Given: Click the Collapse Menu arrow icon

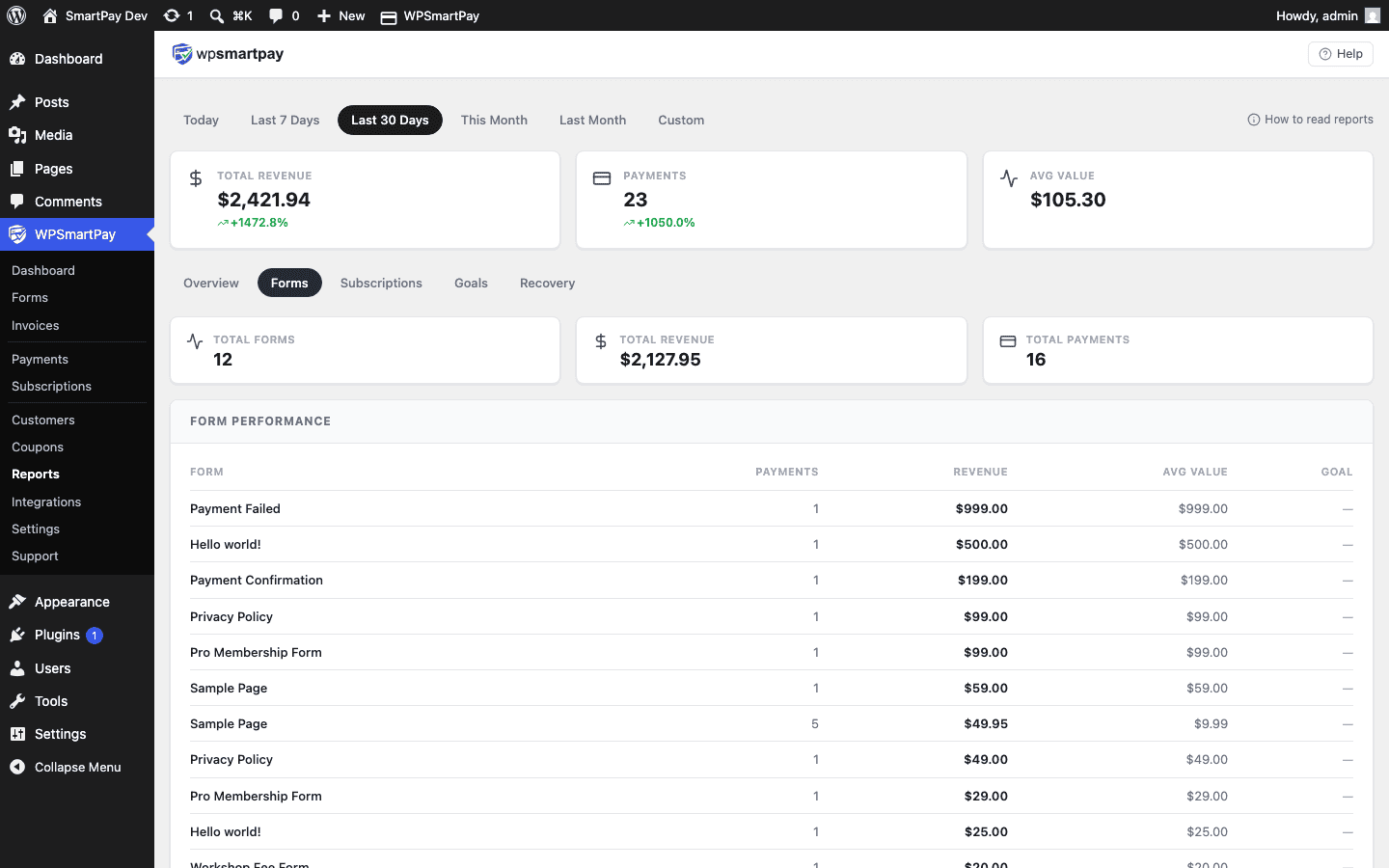Looking at the screenshot, I should pyautogui.click(x=17, y=767).
